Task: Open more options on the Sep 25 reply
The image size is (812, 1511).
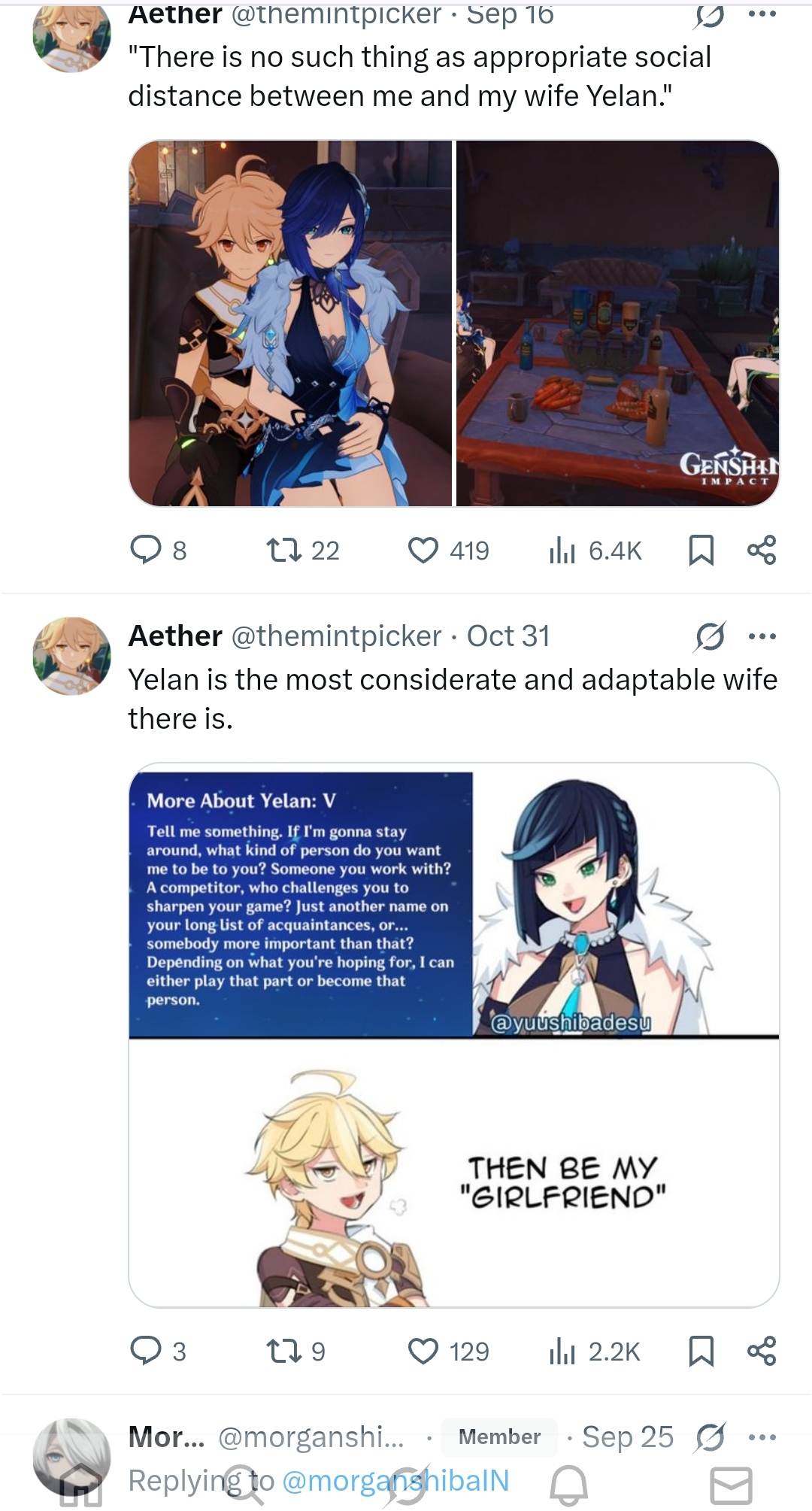Action: 762,1437
